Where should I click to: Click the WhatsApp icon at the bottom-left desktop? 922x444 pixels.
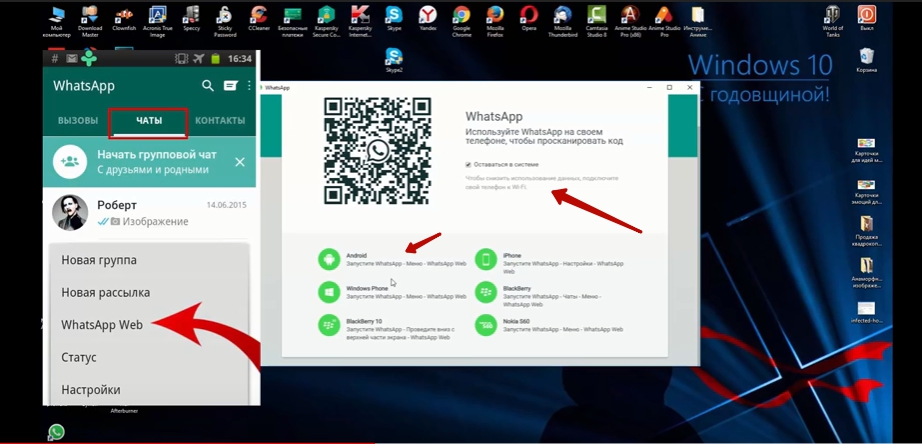point(56,432)
